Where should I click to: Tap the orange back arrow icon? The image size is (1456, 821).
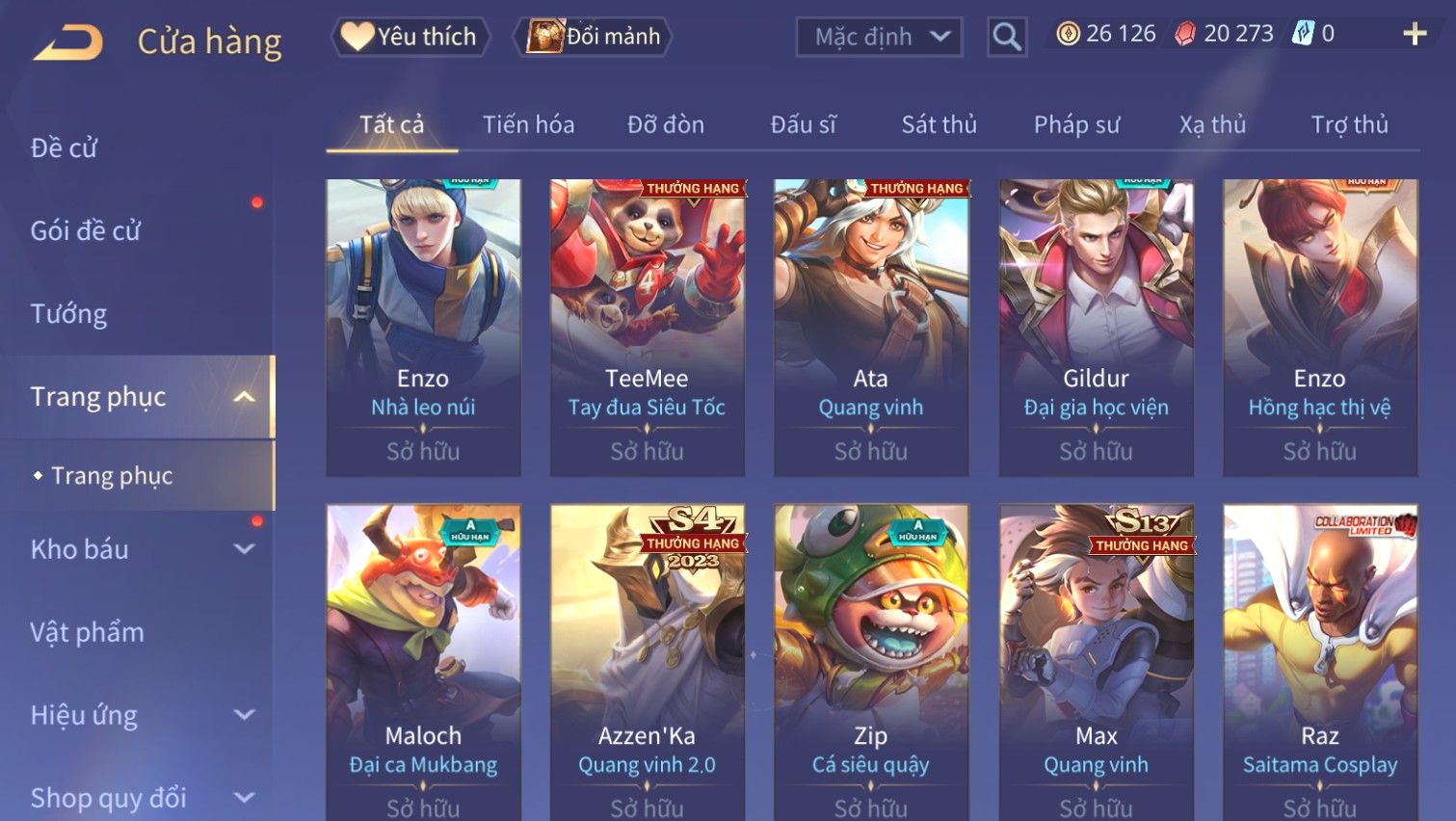point(67,42)
